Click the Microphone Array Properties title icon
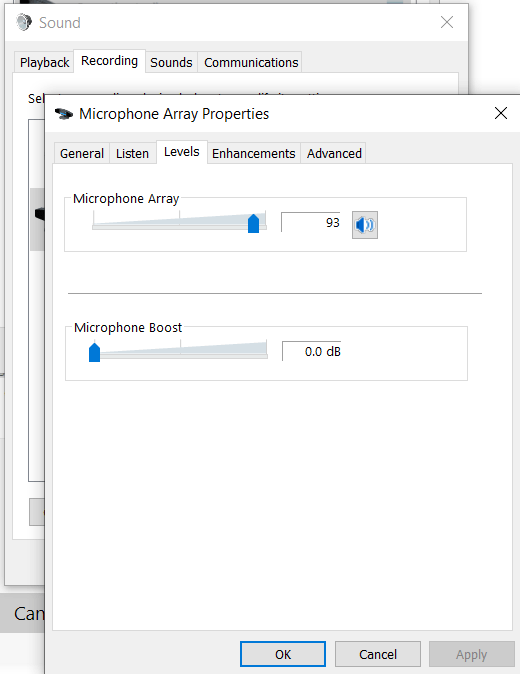The image size is (520, 674). (64, 114)
